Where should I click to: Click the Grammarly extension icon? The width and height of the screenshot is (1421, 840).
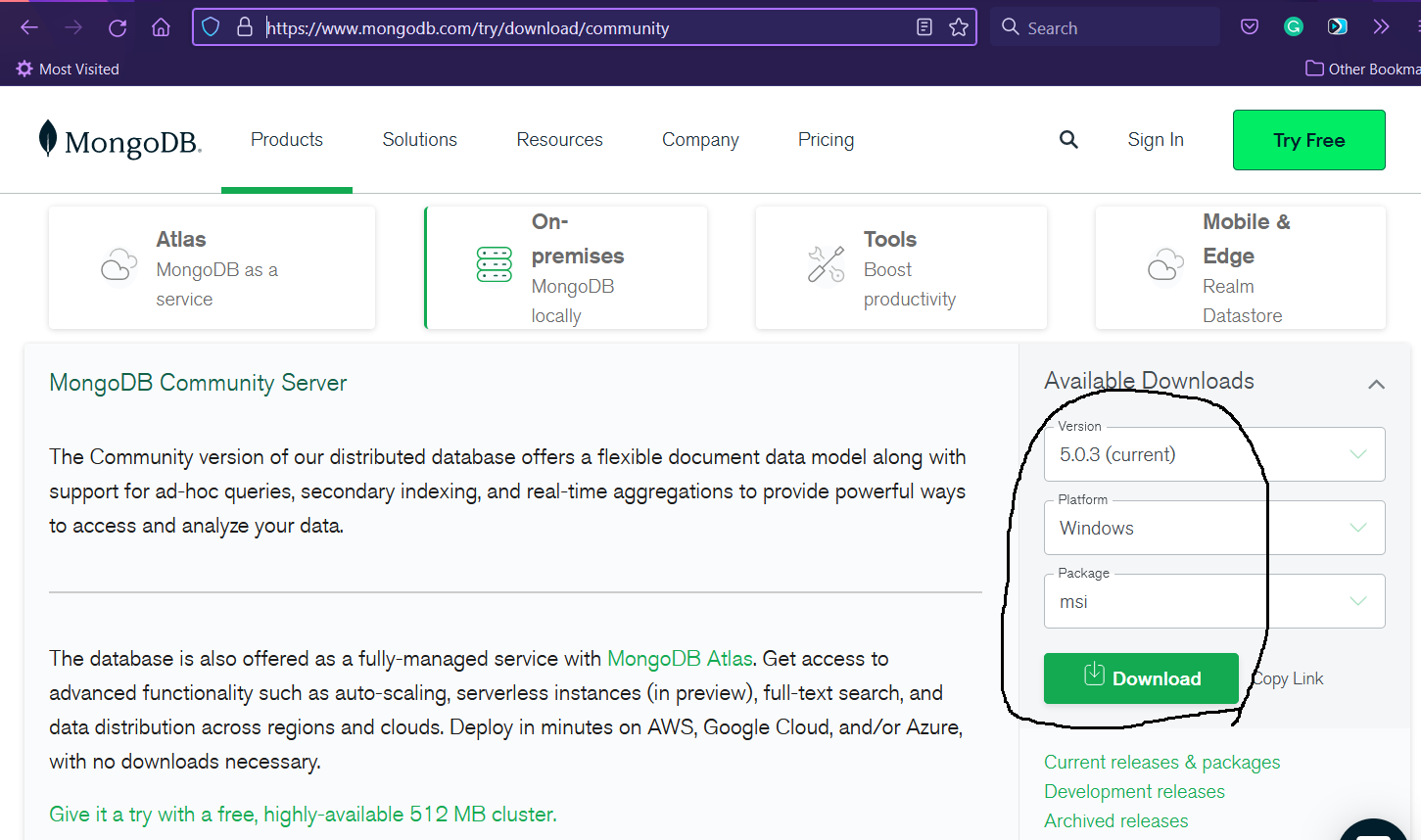1294,27
